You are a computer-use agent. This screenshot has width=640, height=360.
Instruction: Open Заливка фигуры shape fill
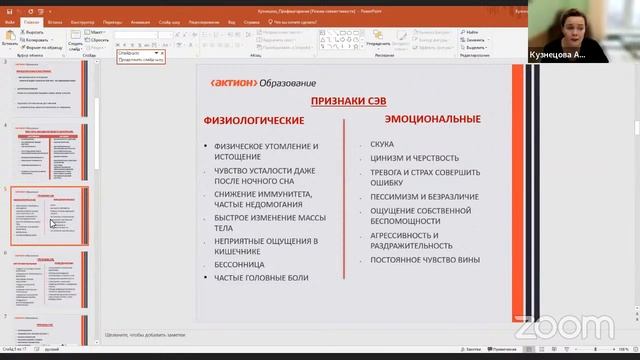click(431, 32)
